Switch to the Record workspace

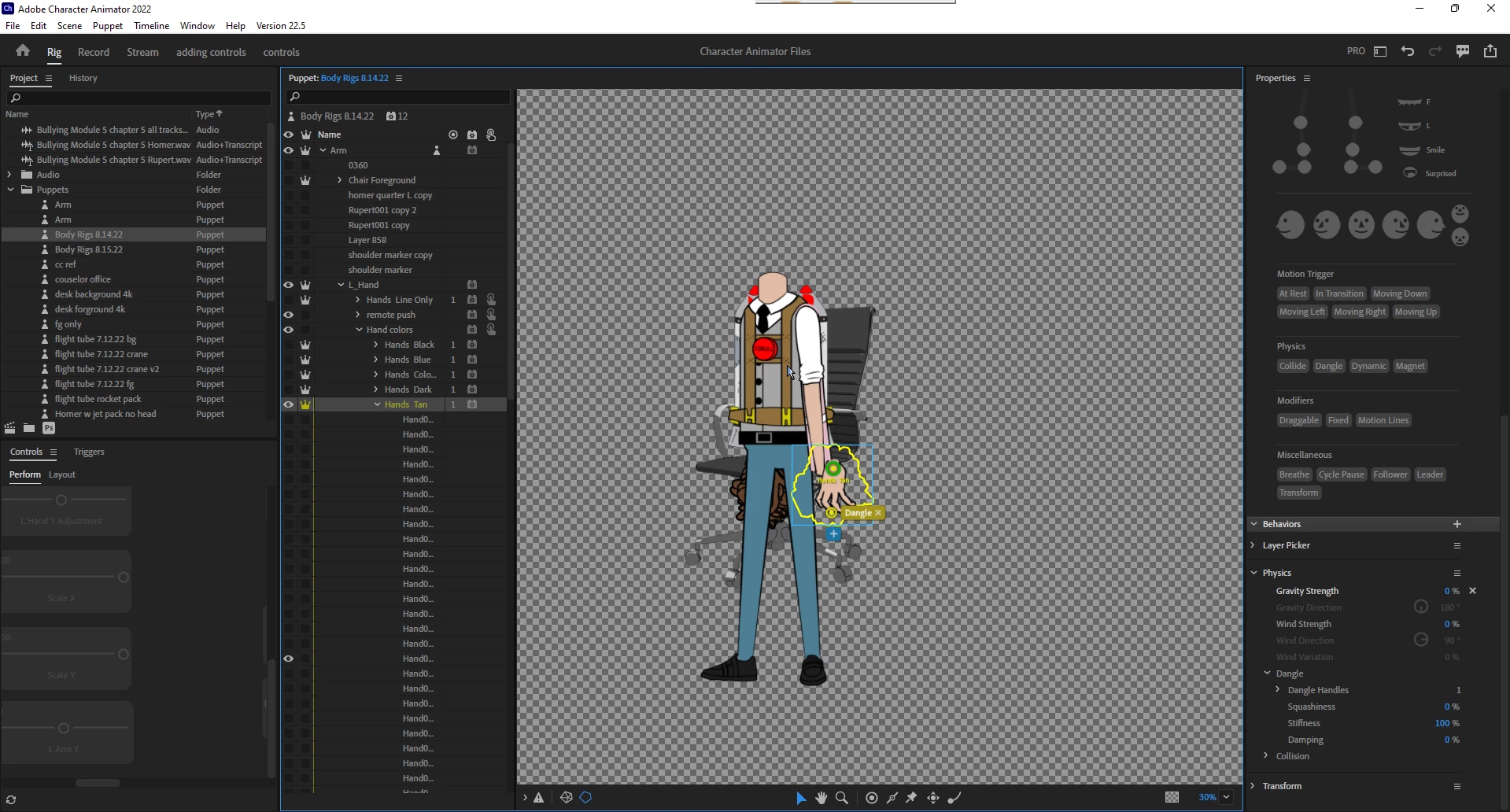pyautogui.click(x=94, y=52)
